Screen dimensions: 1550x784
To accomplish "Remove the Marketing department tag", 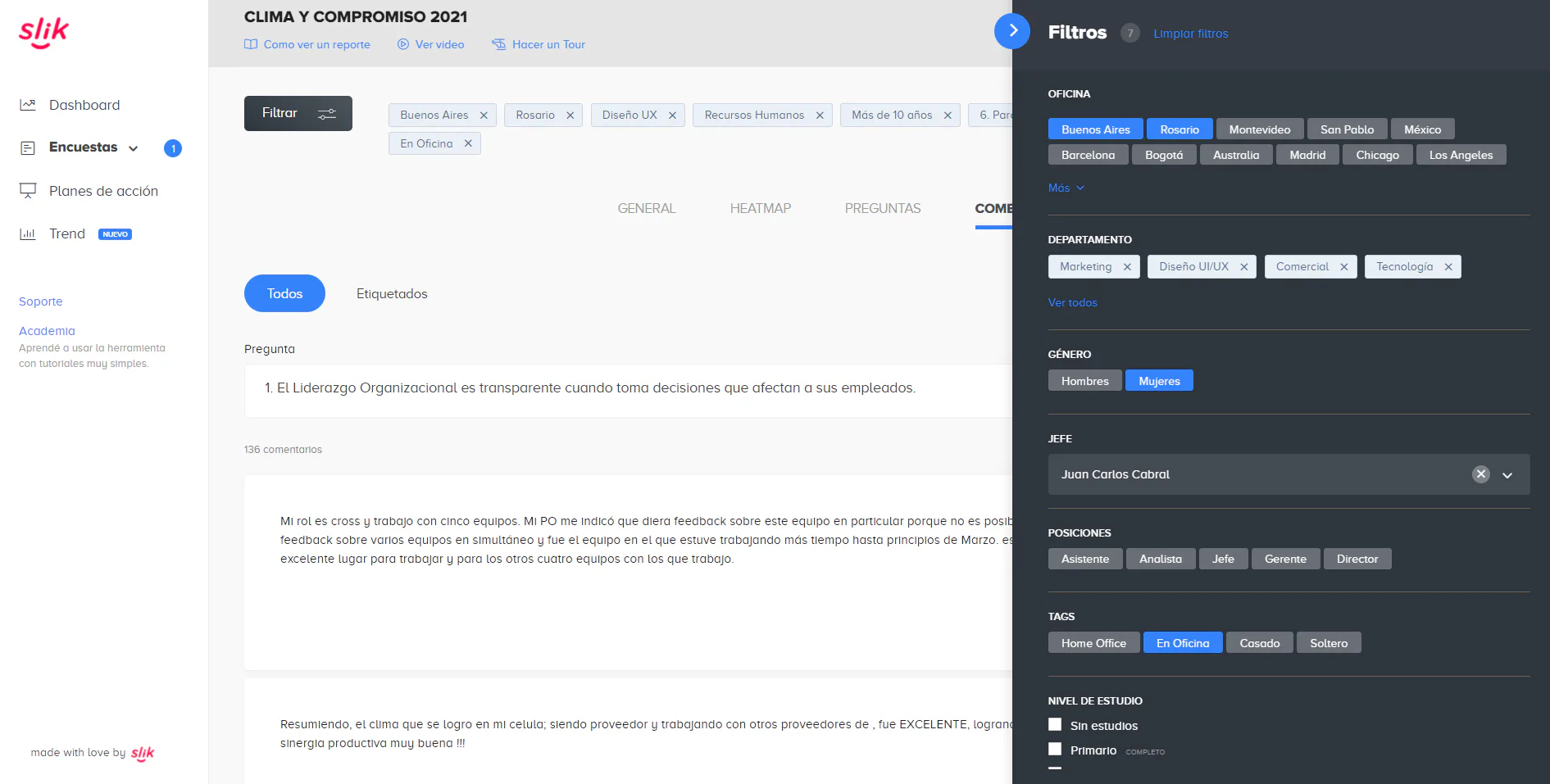I will click(1127, 267).
